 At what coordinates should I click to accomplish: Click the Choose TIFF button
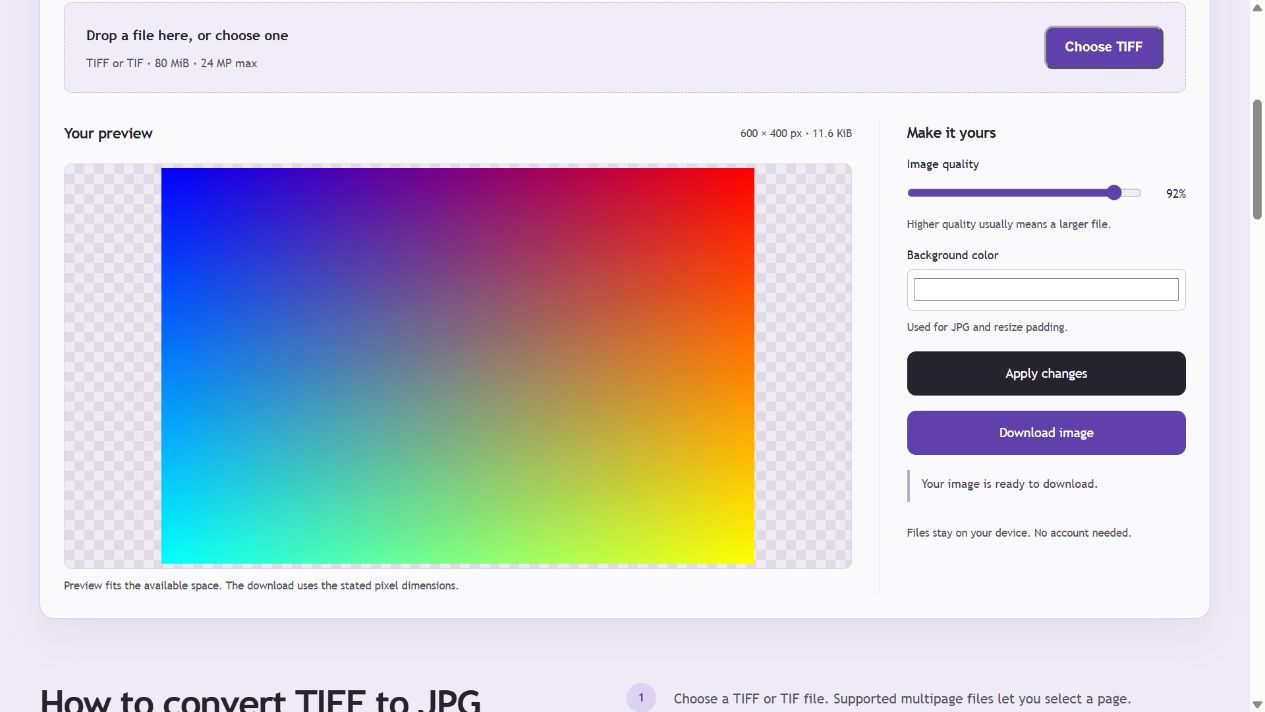1104,47
